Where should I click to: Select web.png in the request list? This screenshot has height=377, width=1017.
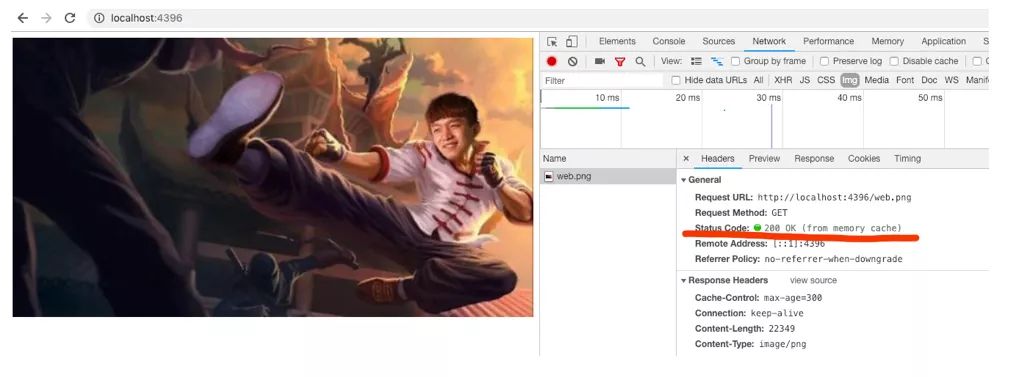coord(608,176)
